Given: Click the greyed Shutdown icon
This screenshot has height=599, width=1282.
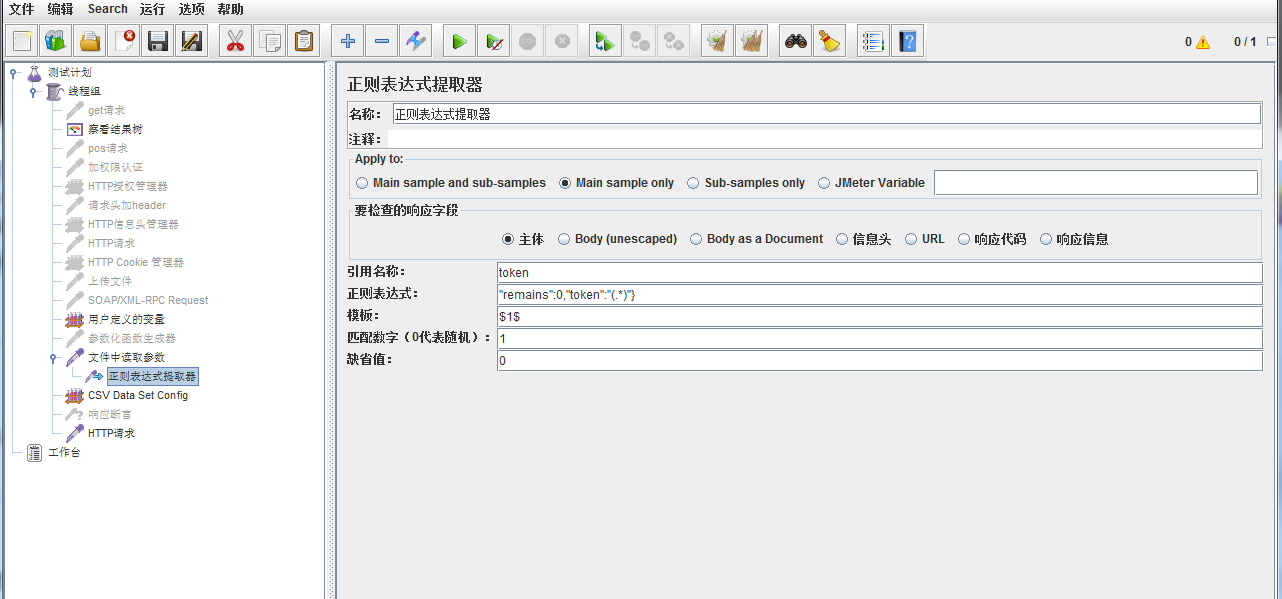Looking at the screenshot, I should tap(562, 41).
